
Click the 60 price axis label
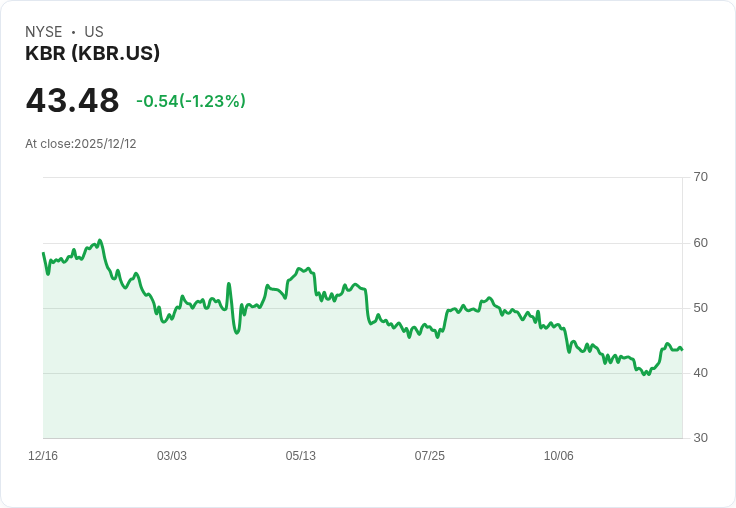pos(700,243)
